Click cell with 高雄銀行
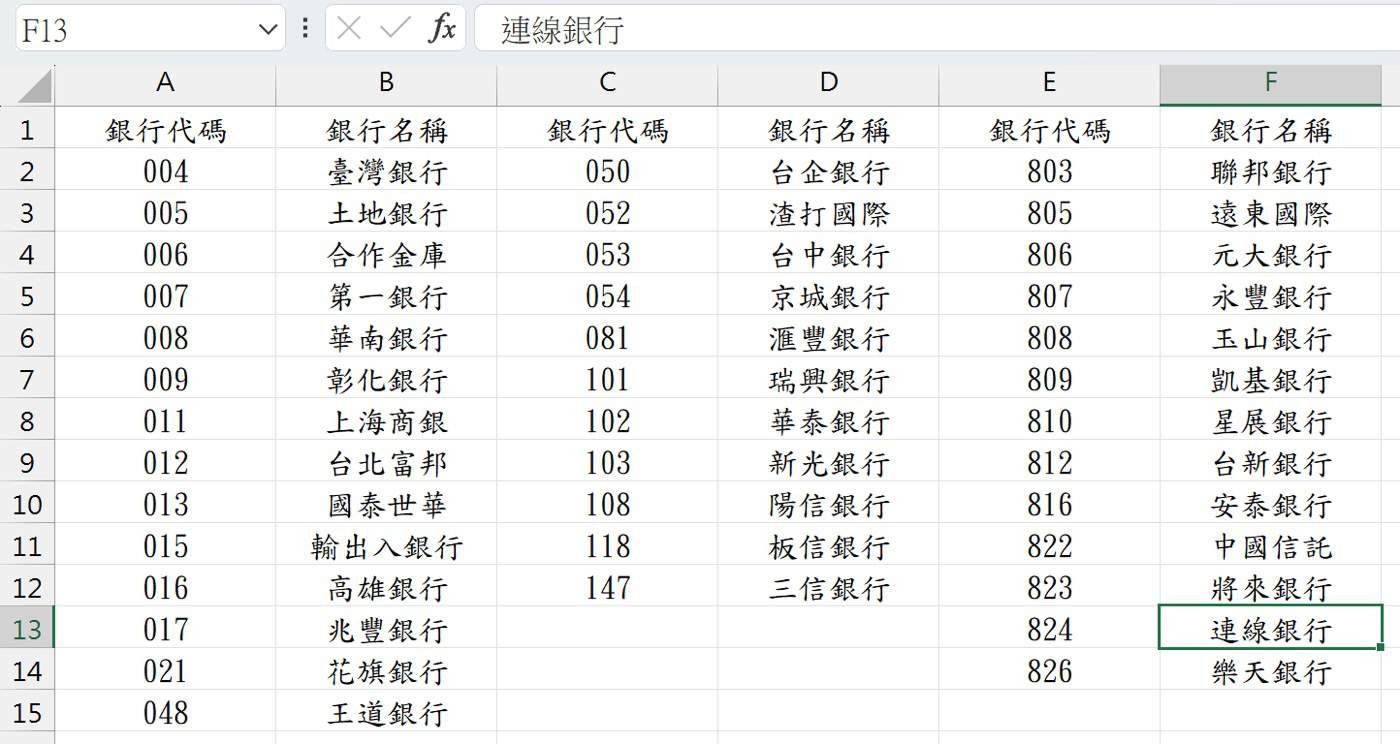This screenshot has height=744, width=1400. coord(386,588)
